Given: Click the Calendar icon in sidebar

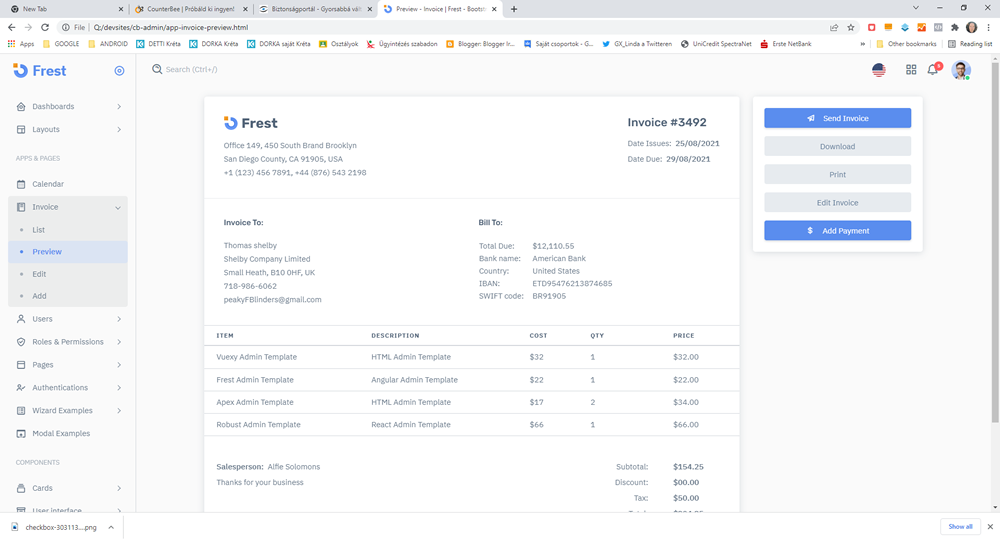Looking at the screenshot, I should click(x=22, y=184).
